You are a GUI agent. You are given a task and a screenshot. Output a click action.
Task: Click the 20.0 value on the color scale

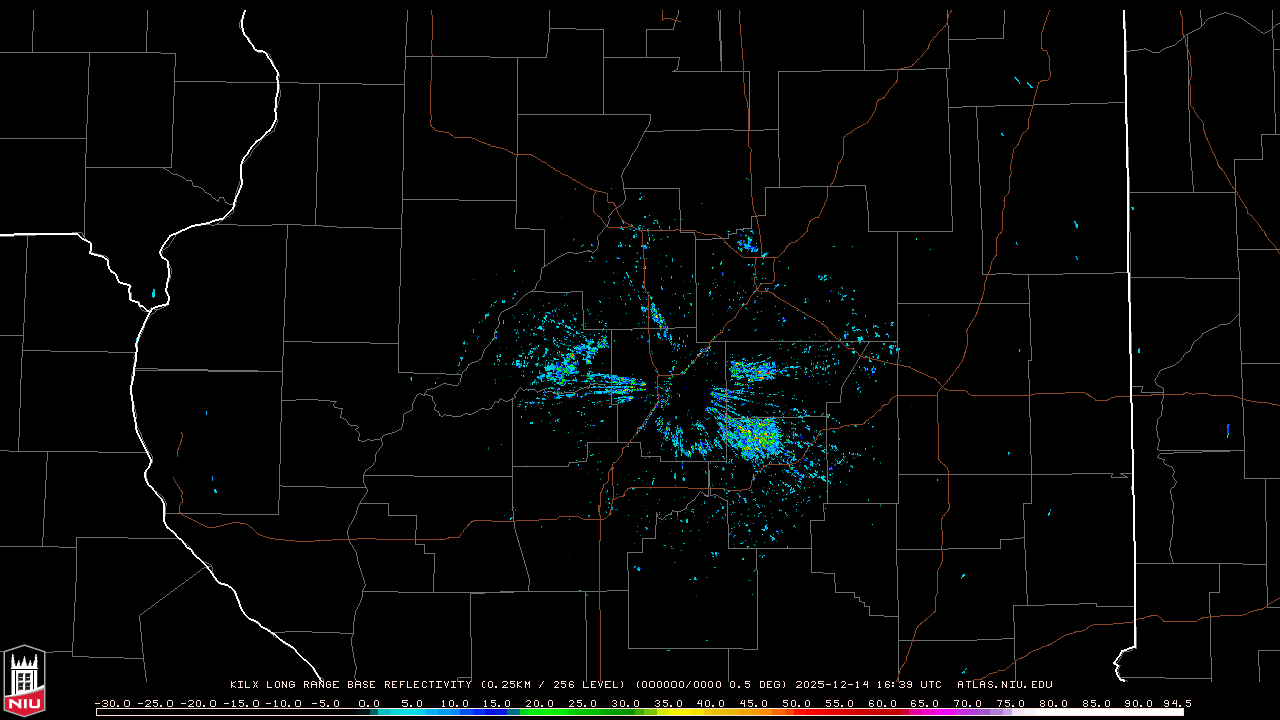pyautogui.click(x=539, y=703)
